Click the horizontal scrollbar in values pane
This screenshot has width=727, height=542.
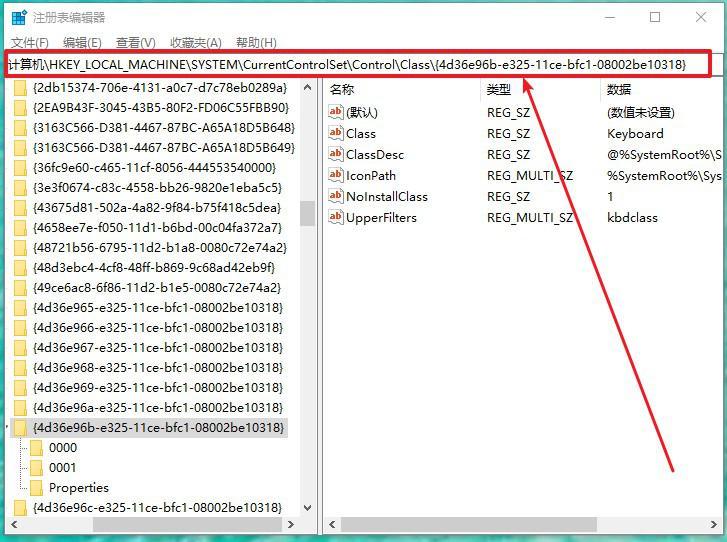pyautogui.click(x=500, y=525)
